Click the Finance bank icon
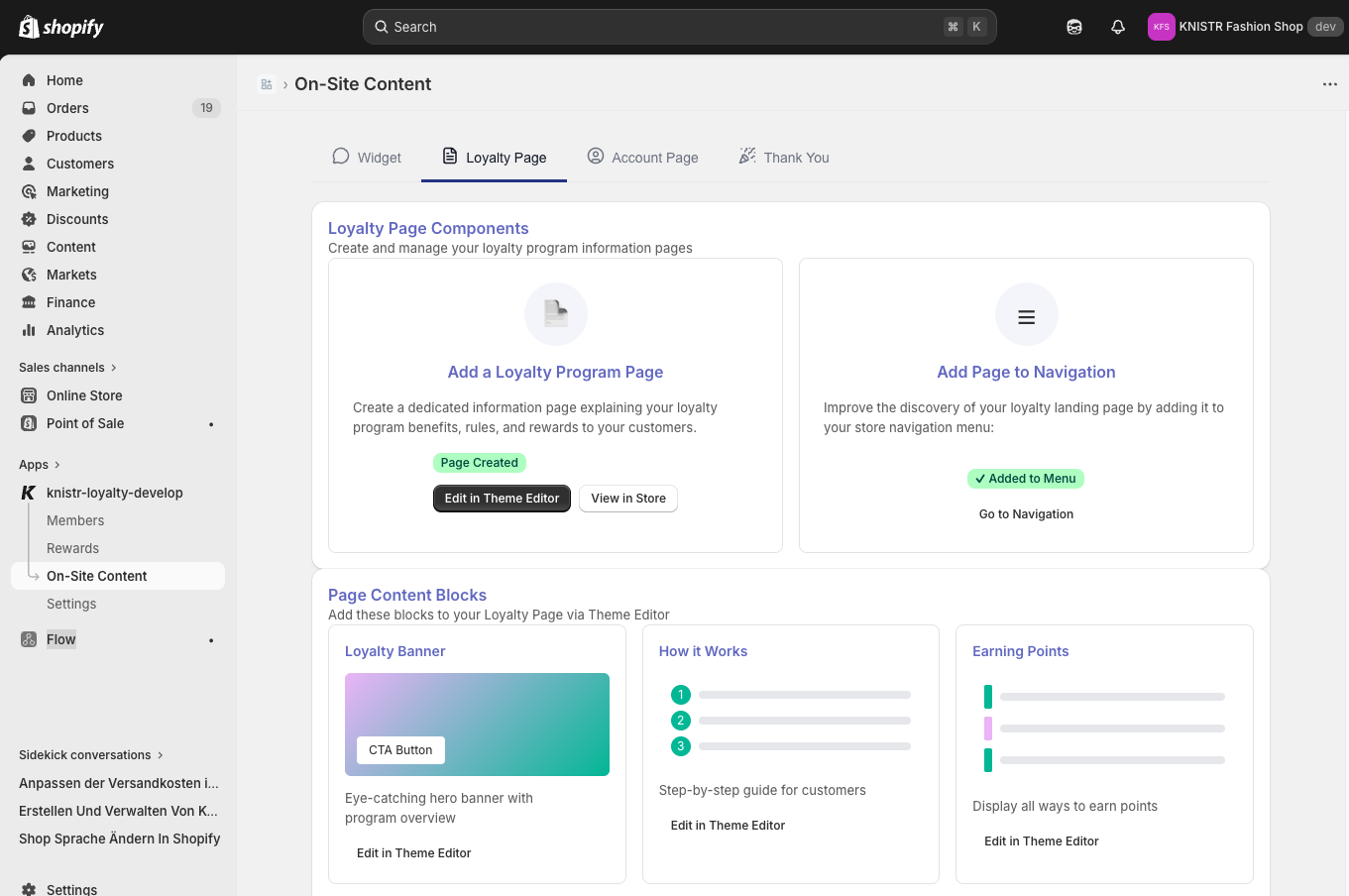Image resolution: width=1349 pixels, height=896 pixels. 29,302
